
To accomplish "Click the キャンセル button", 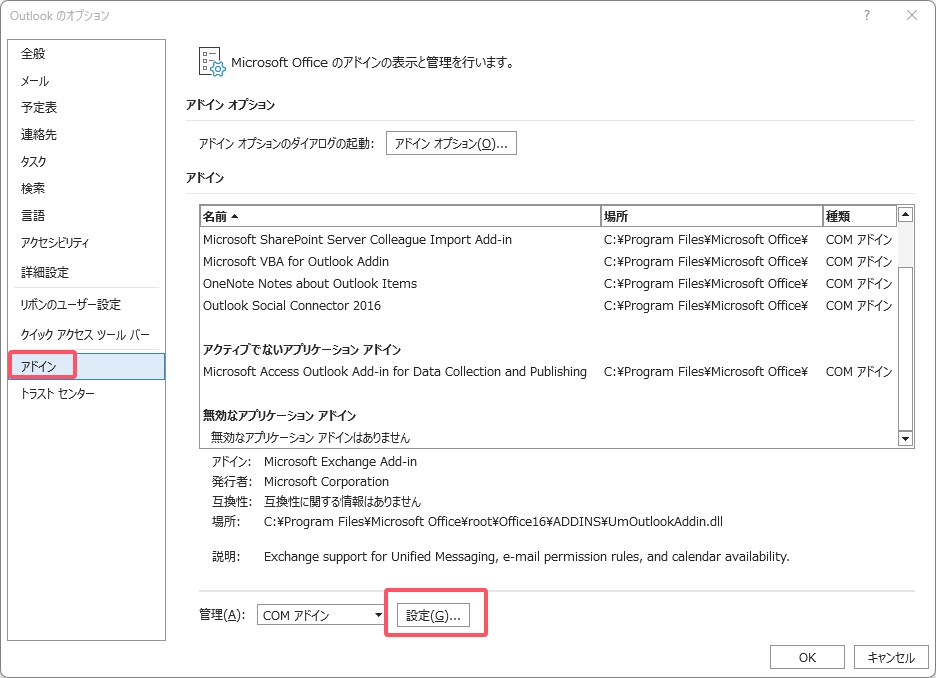I will coord(891,657).
